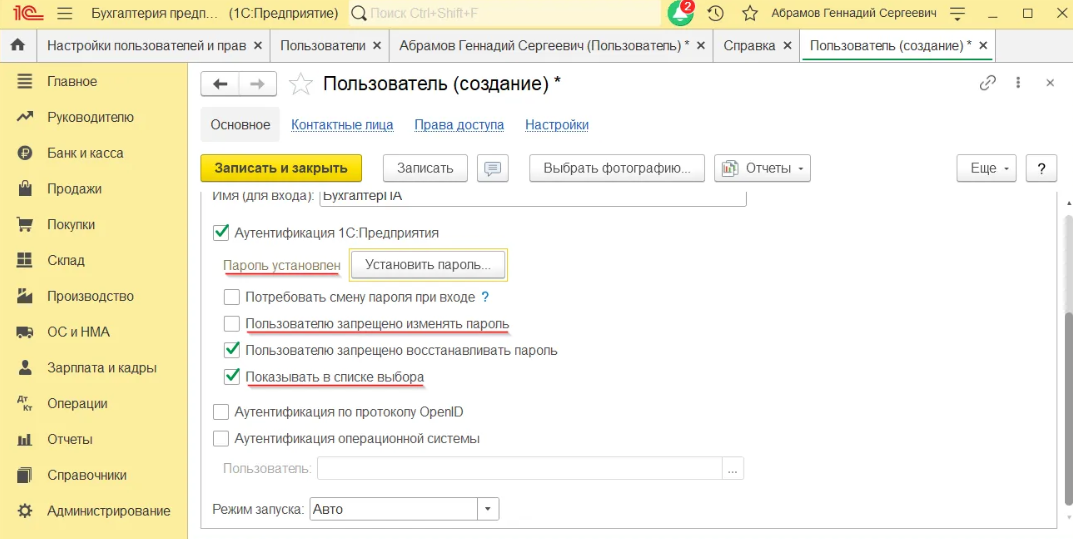Open the main hamburger menu
1073x539 pixels.
[x=65, y=14]
